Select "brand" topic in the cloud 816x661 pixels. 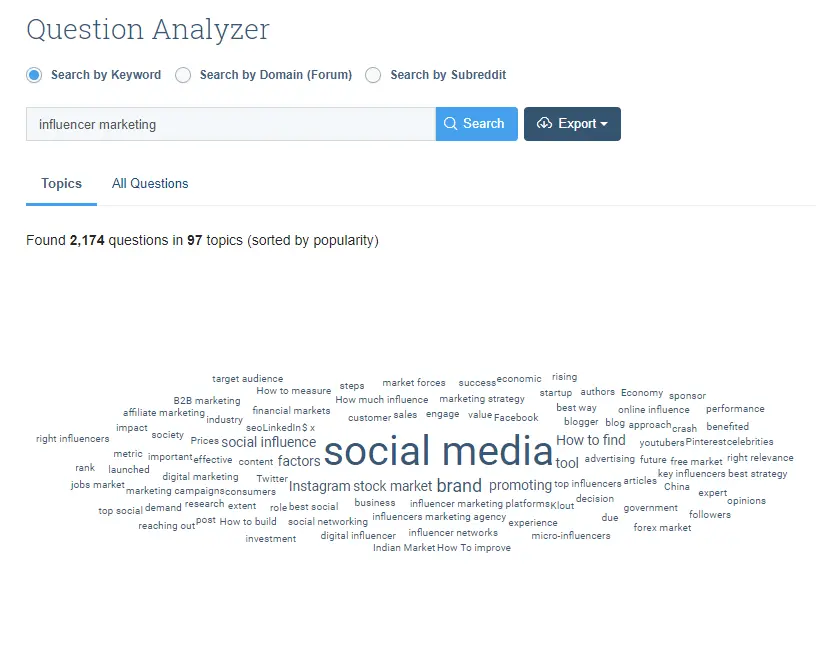(459, 486)
